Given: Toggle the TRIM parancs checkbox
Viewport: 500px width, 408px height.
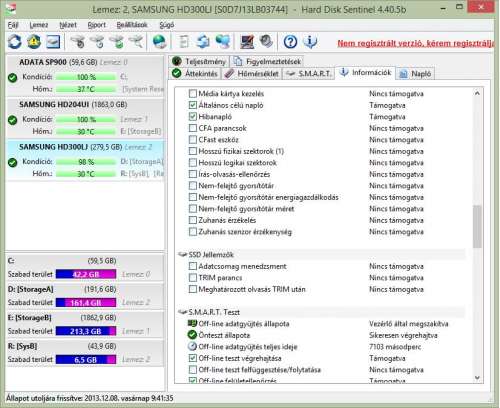Looking at the screenshot, I should coord(193,277).
